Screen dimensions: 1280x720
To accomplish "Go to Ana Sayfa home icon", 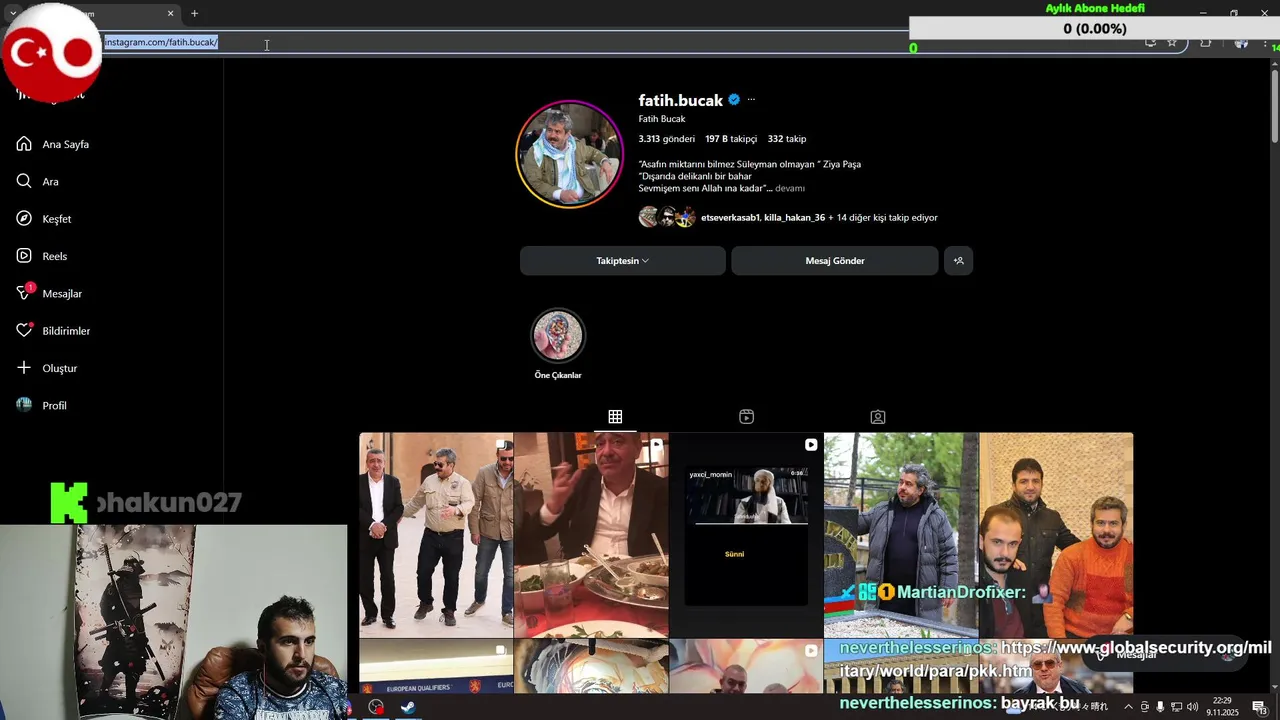I will point(24,144).
